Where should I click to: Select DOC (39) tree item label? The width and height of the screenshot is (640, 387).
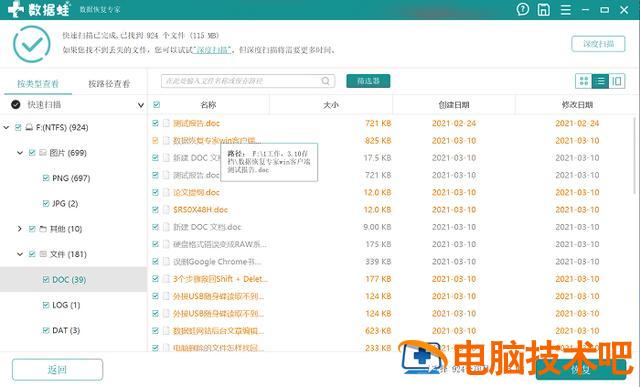[69, 280]
